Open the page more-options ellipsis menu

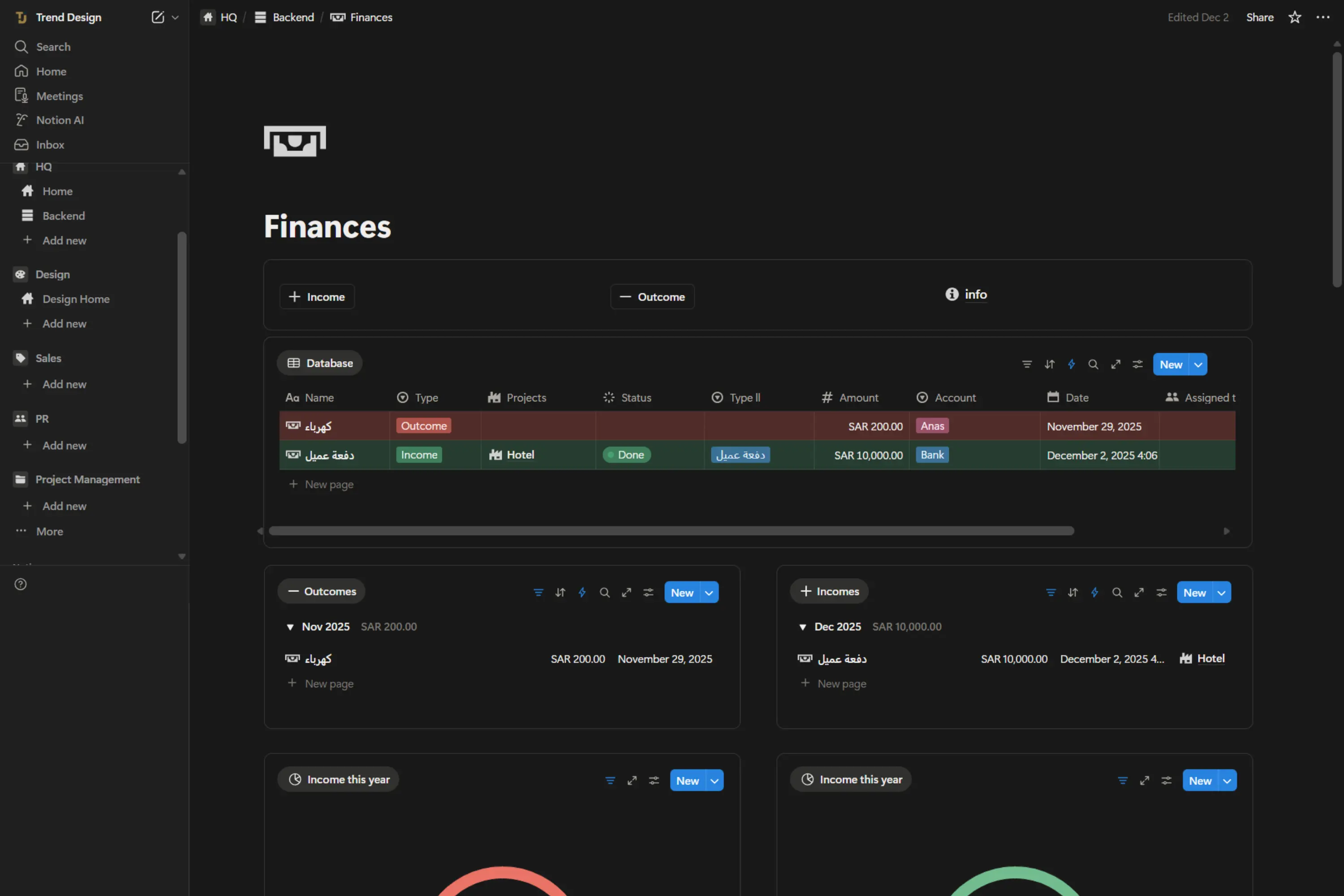(x=1322, y=17)
